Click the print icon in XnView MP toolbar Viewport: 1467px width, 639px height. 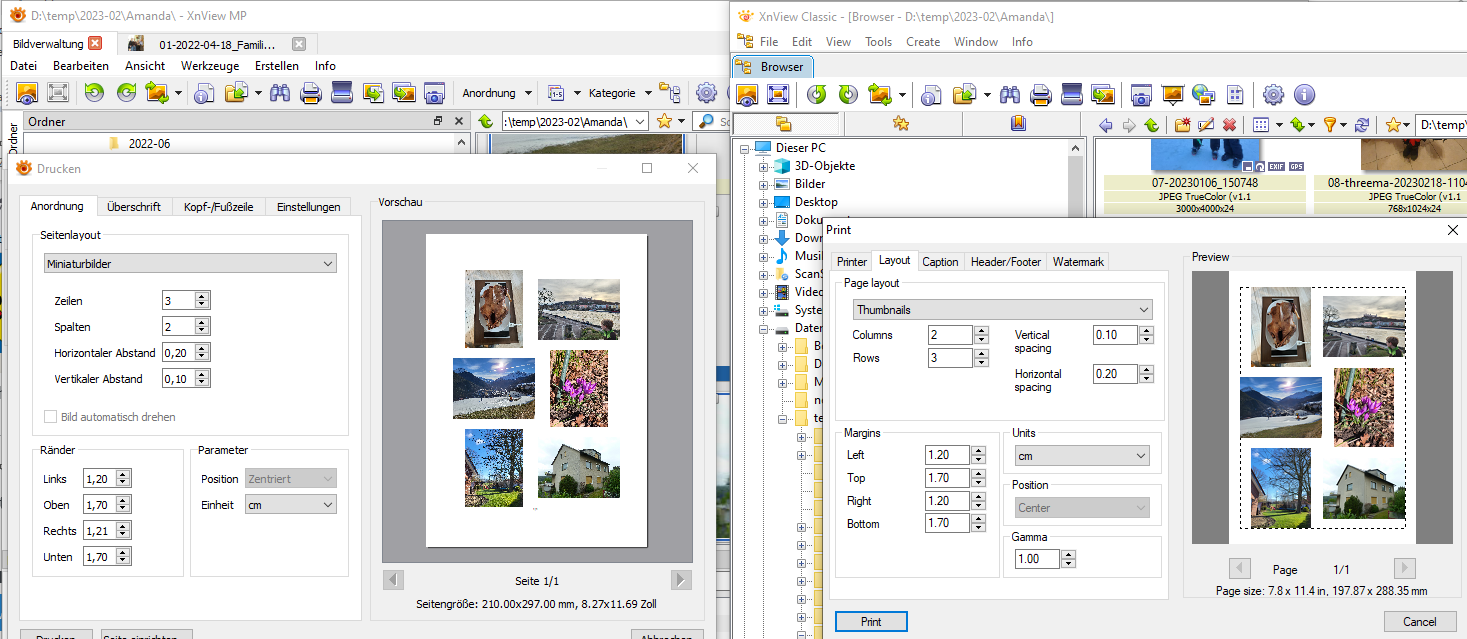tap(310, 93)
